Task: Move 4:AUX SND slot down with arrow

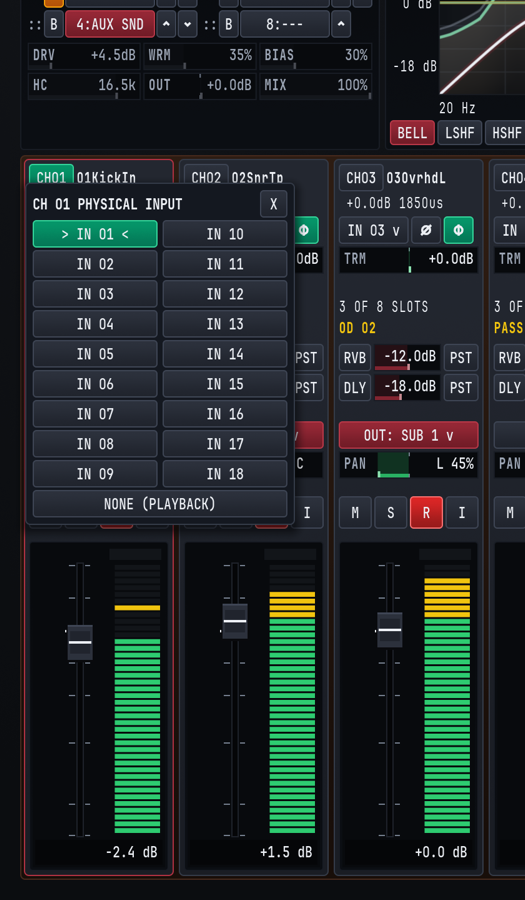Action: 188,24
